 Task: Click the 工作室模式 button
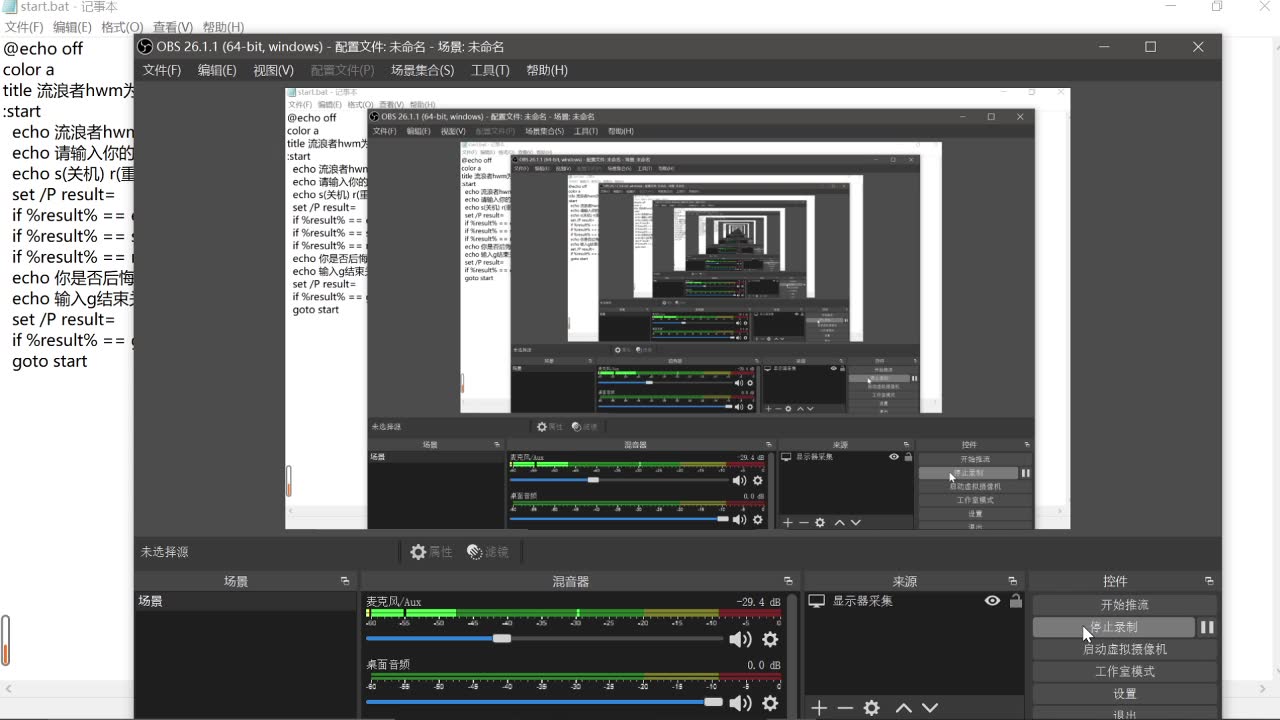click(x=1125, y=671)
